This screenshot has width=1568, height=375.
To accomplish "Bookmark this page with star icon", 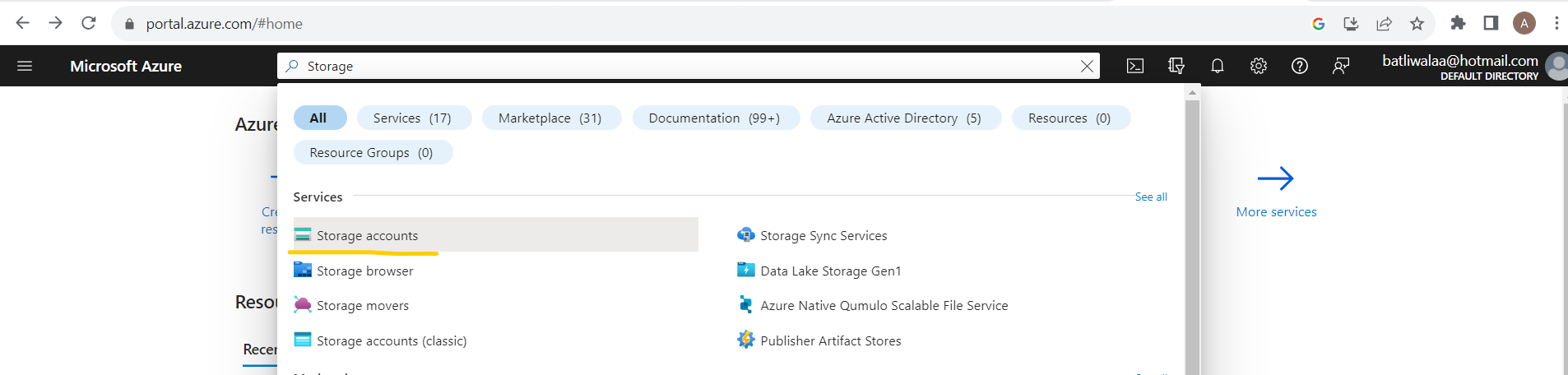I will click(x=1417, y=24).
